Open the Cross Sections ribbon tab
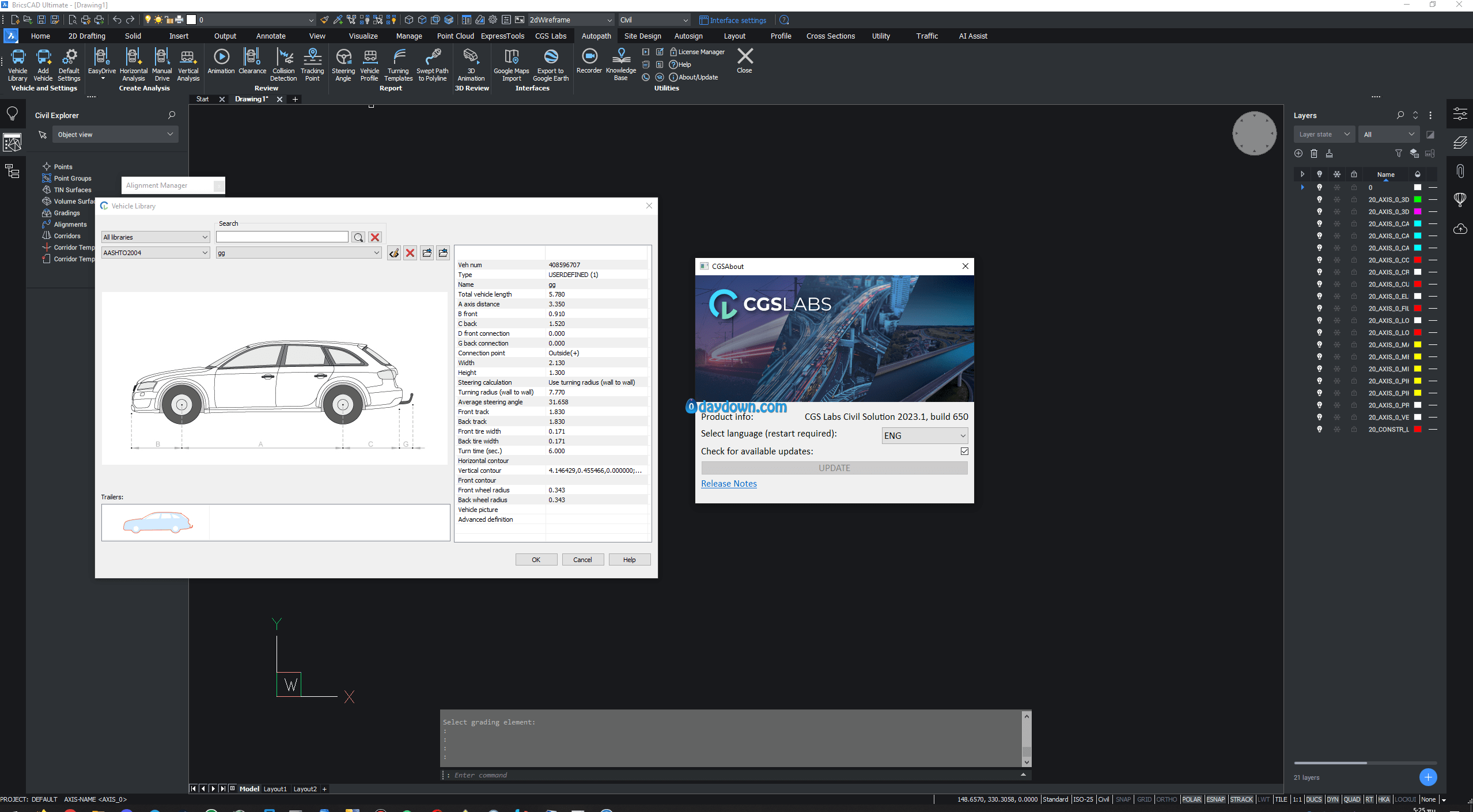 coord(830,36)
